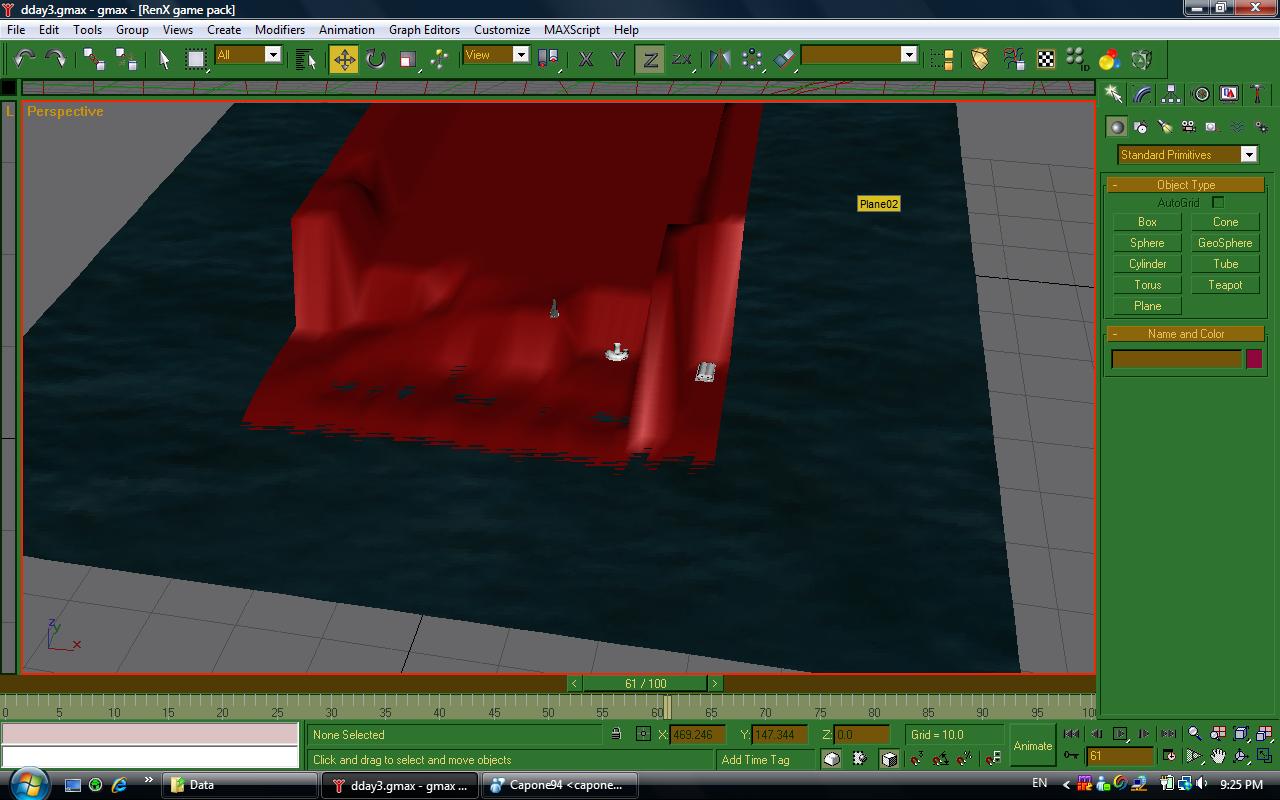This screenshot has height=800, width=1280.
Task: Open the selection filter All dropdown
Action: [272, 55]
